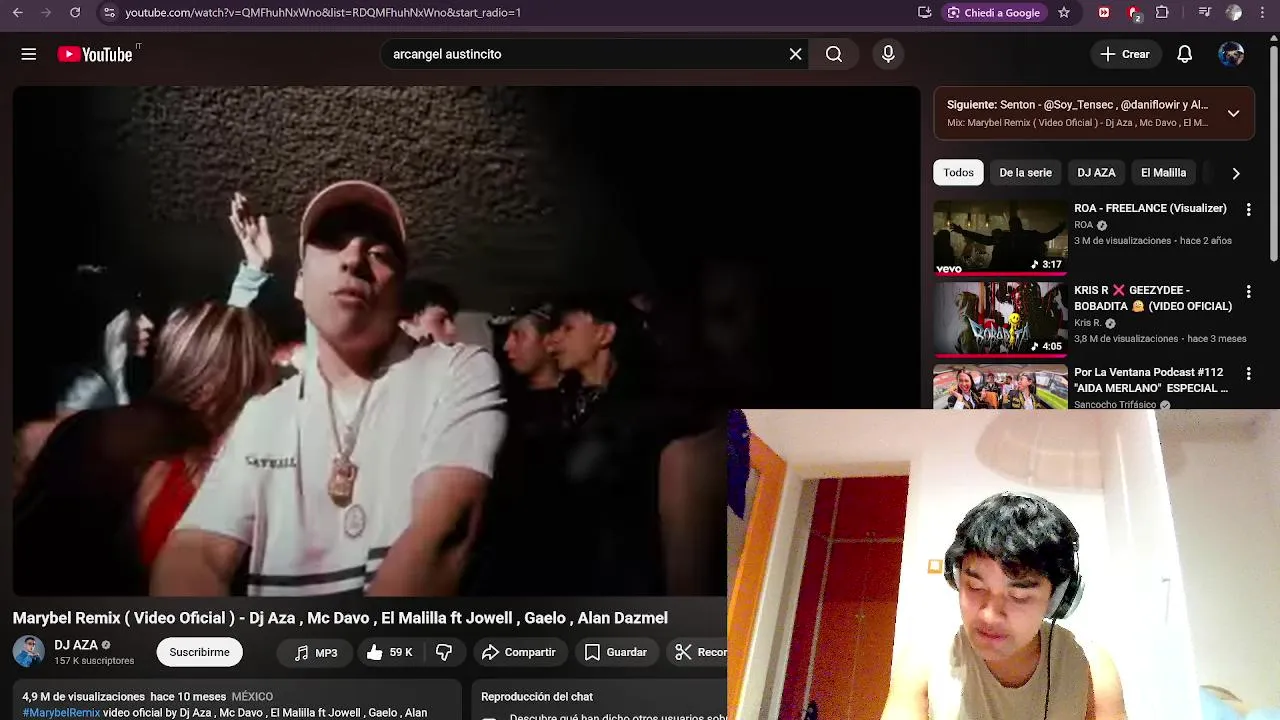Click the Crear button
This screenshot has width=1280, height=720.
(1125, 54)
